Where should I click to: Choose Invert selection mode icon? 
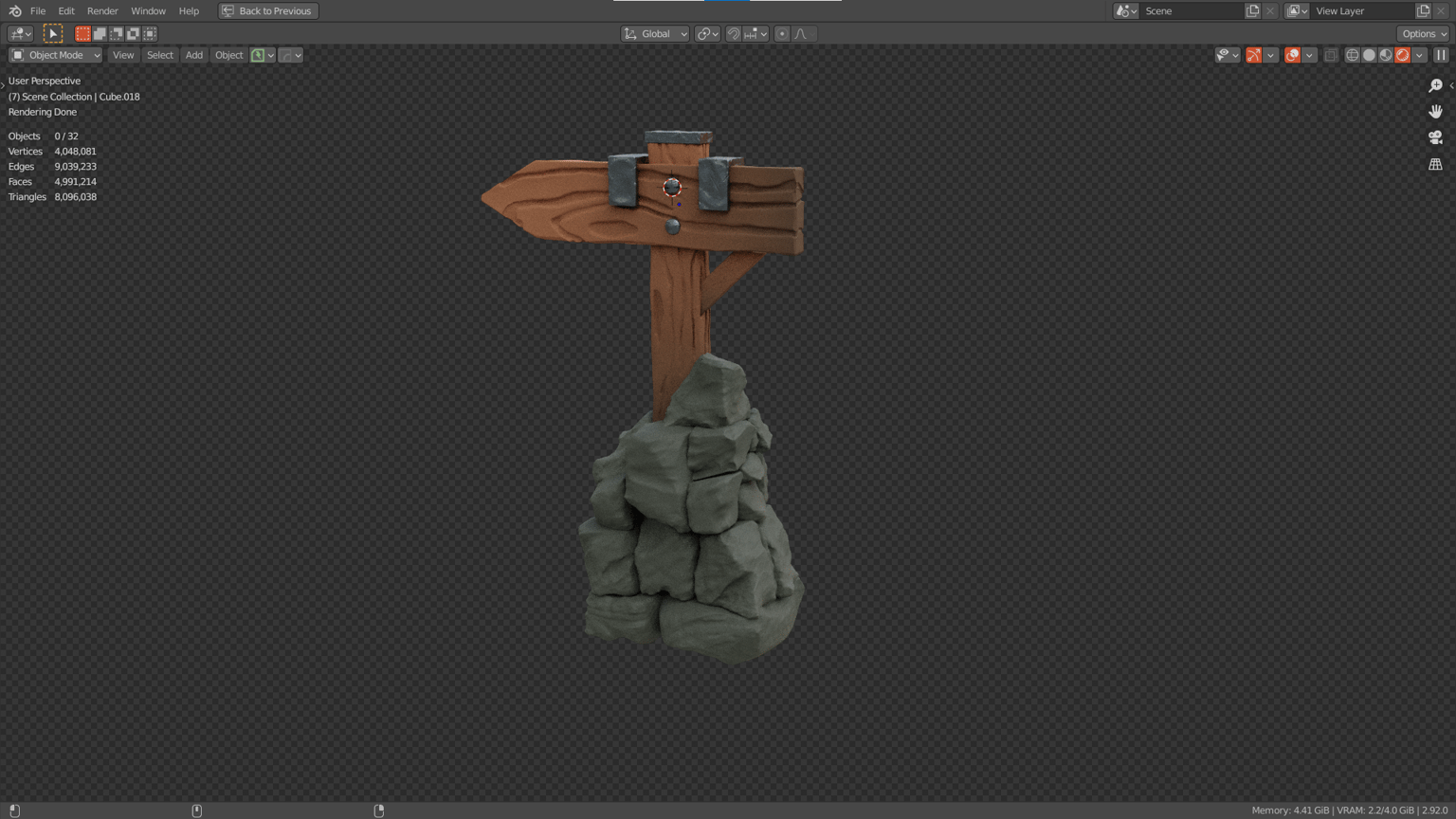(134, 33)
